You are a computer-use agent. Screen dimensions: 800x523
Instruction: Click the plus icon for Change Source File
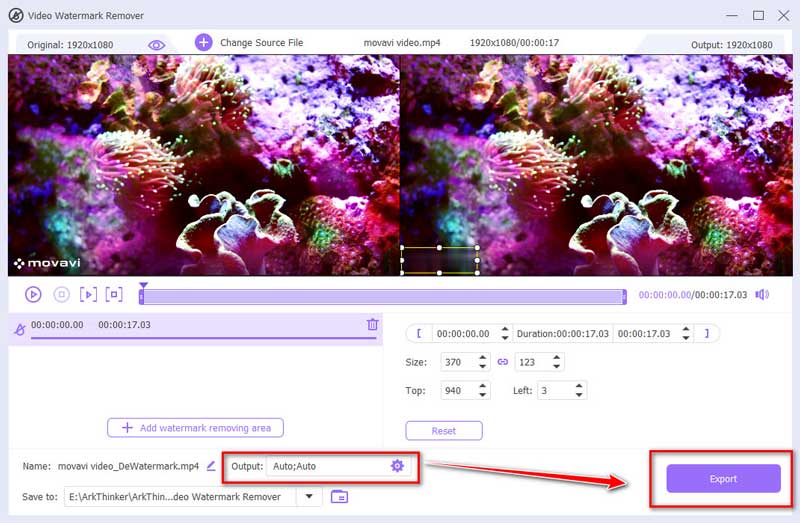[204, 42]
